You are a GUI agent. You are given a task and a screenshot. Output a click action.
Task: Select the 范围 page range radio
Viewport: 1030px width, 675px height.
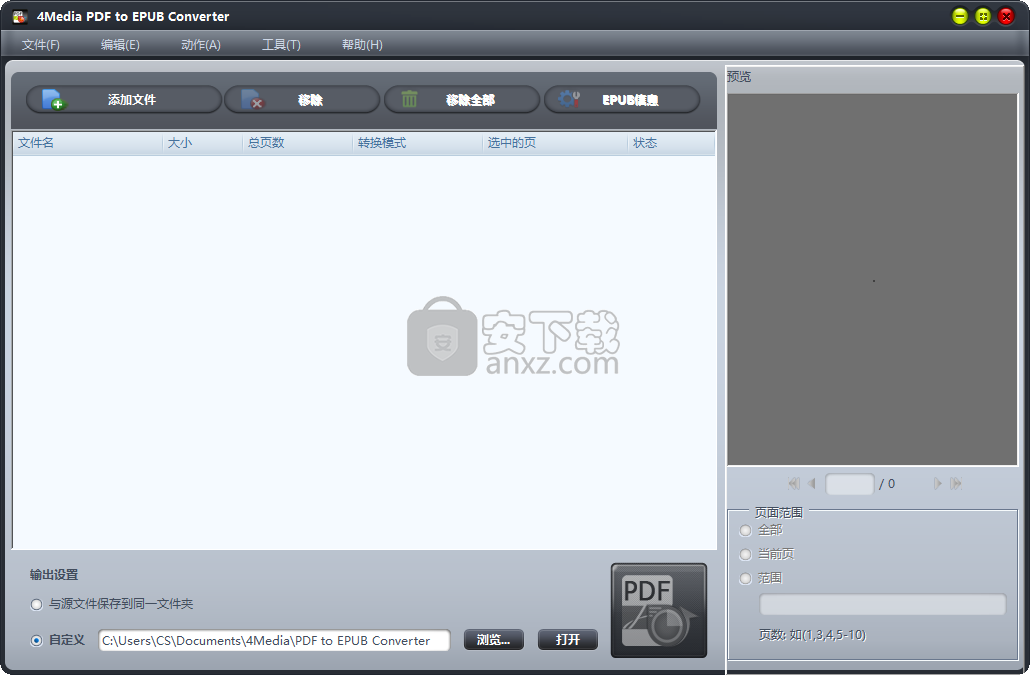(746, 578)
